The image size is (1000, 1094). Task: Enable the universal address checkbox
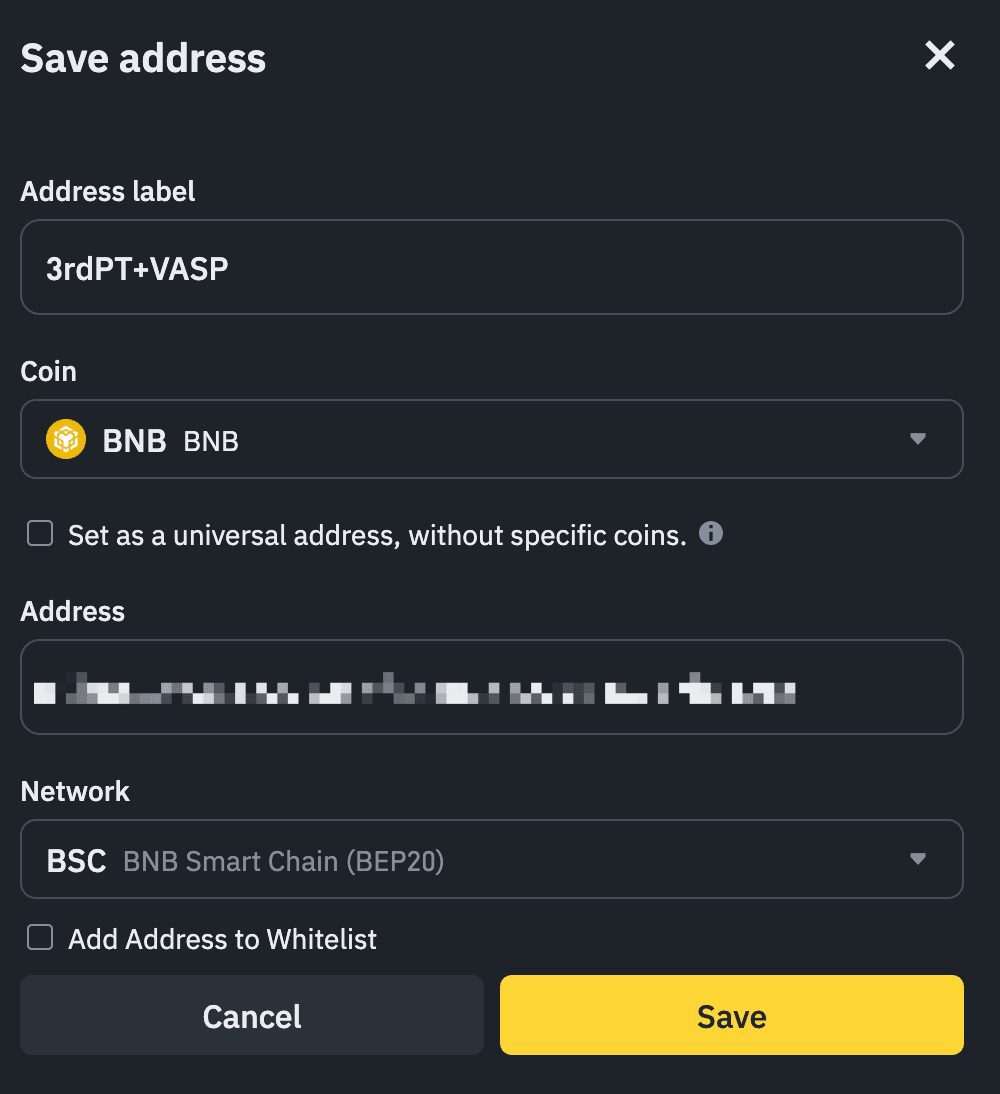tap(40, 533)
